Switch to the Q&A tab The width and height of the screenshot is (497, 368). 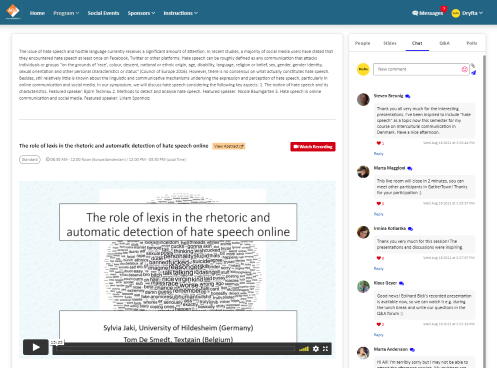click(444, 43)
